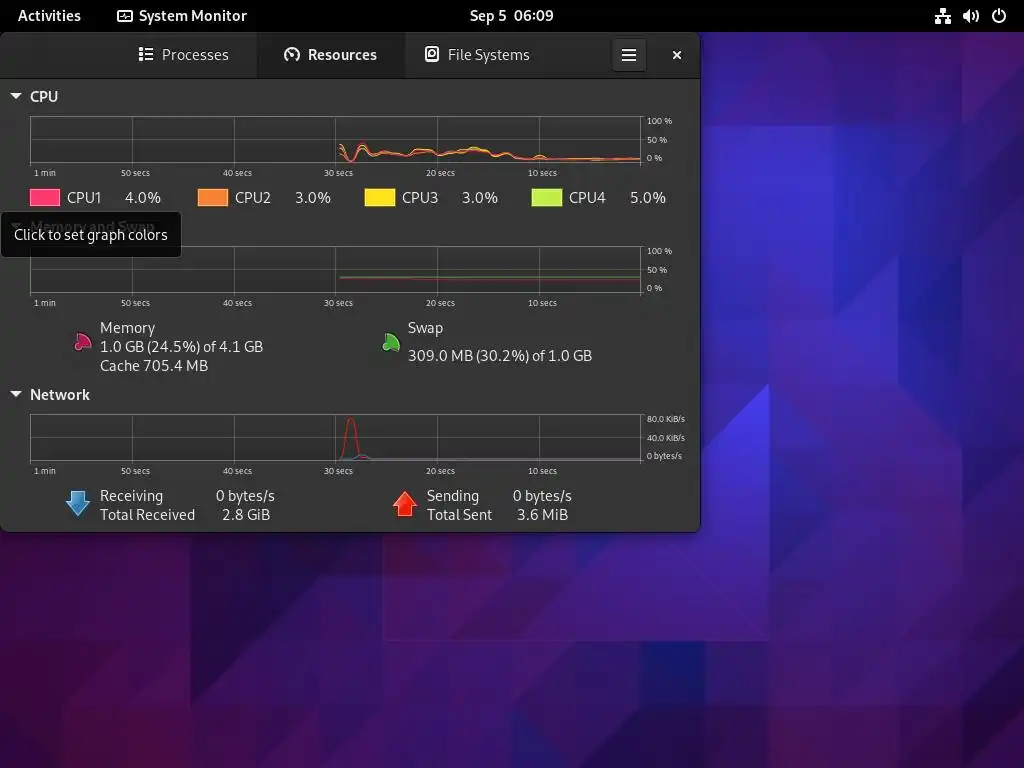The height and width of the screenshot is (768, 1024).
Task: Click the Total Received label
Action: pyautogui.click(x=148, y=515)
